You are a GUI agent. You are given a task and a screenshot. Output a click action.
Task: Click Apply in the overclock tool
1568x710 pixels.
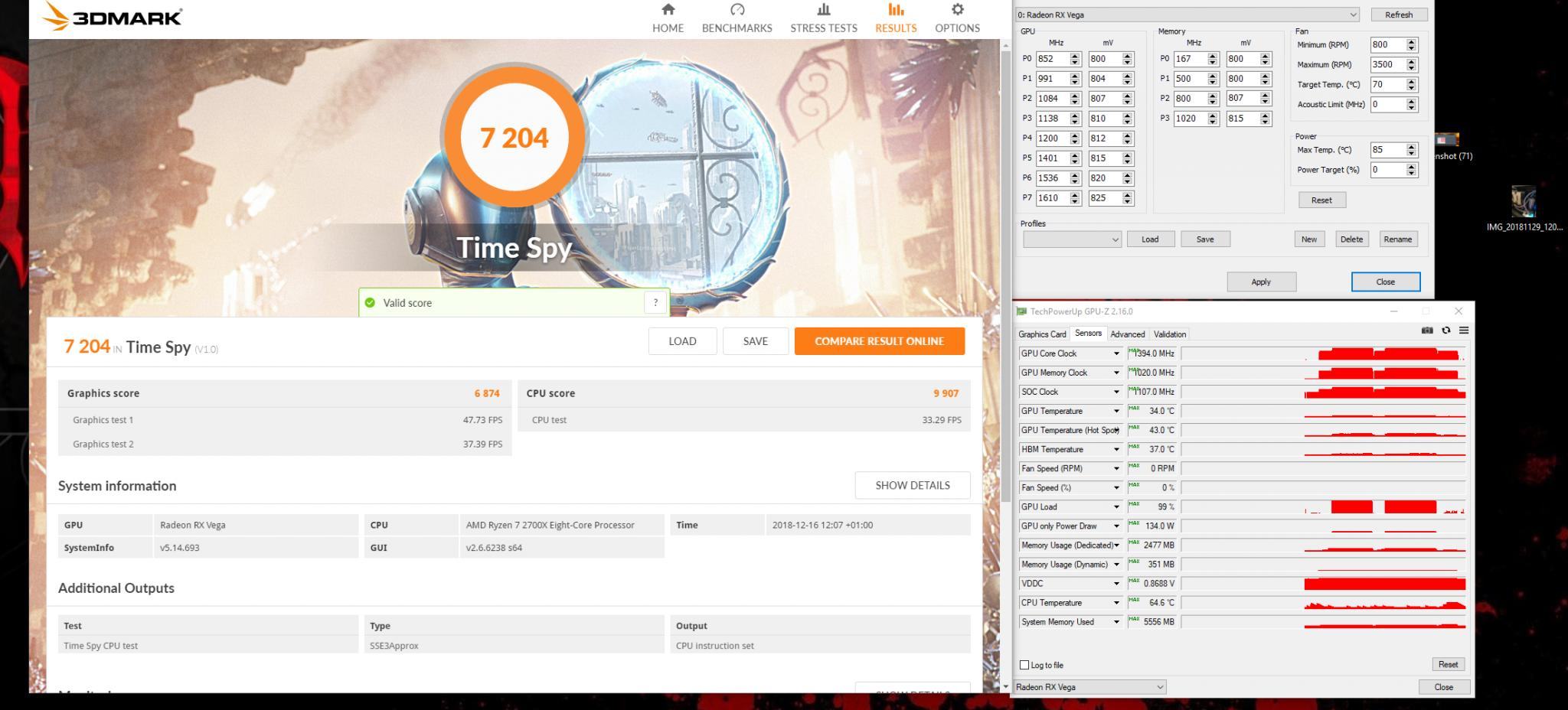(x=1261, y=282)
